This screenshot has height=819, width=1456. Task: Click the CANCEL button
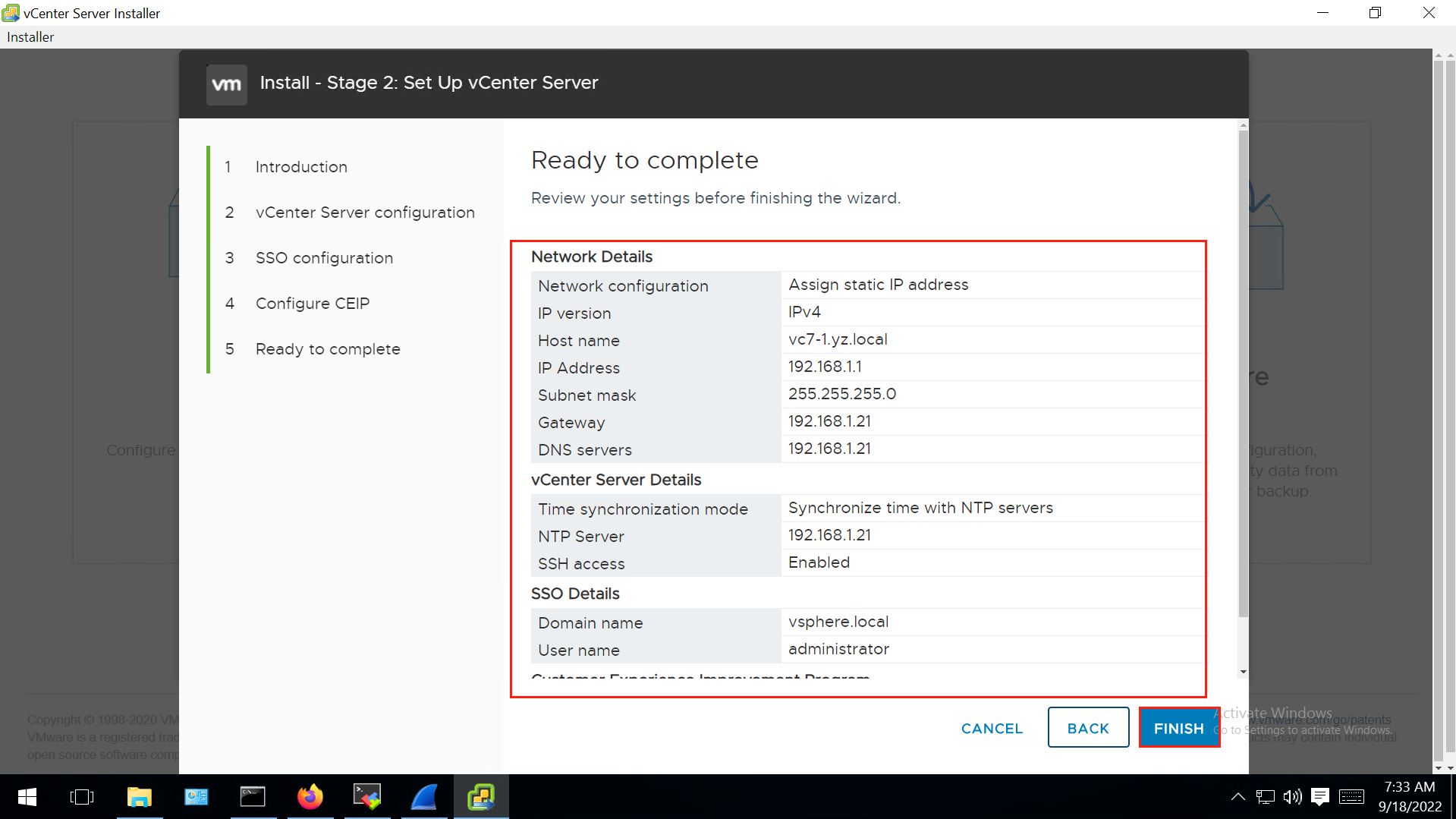click(992, 728)
